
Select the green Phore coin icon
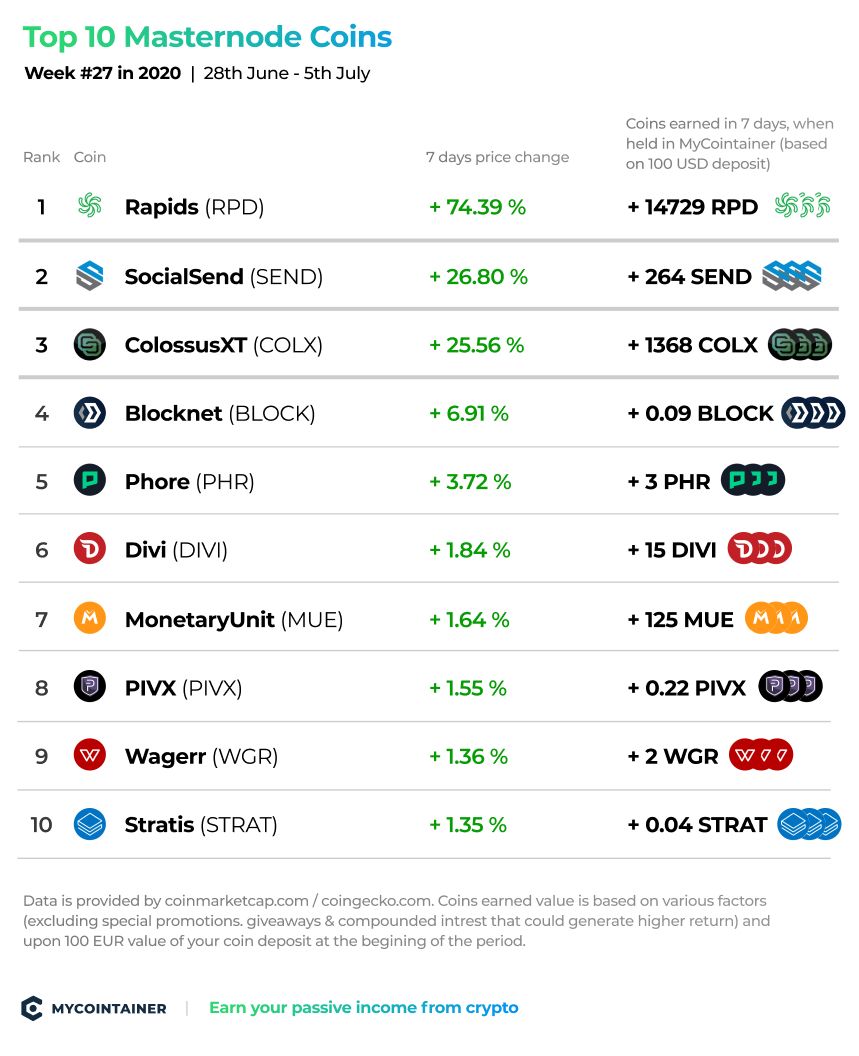click(90, 481)
